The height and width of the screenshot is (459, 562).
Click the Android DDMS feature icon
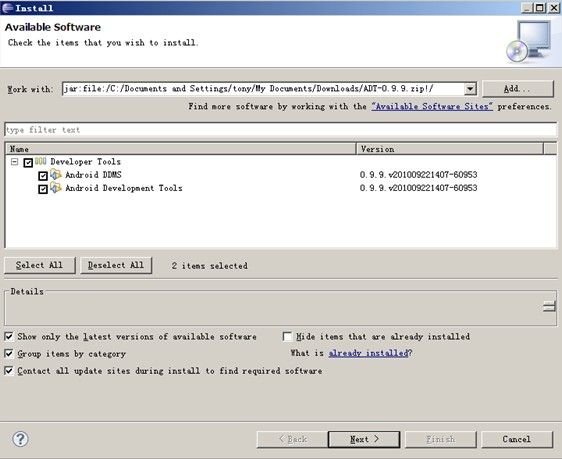[x=56, y=174]
